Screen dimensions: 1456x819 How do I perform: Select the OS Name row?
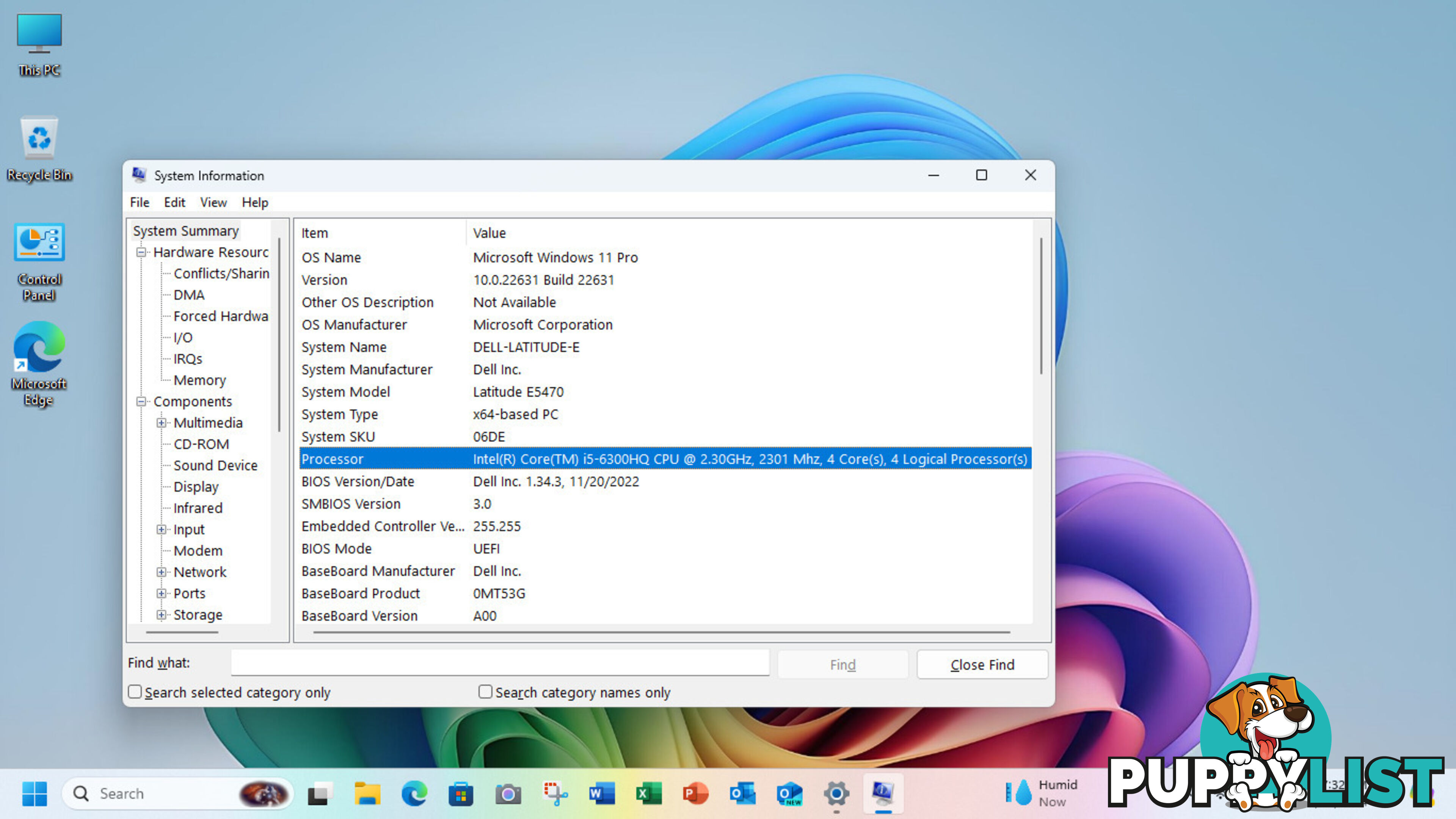click(665, 257)
